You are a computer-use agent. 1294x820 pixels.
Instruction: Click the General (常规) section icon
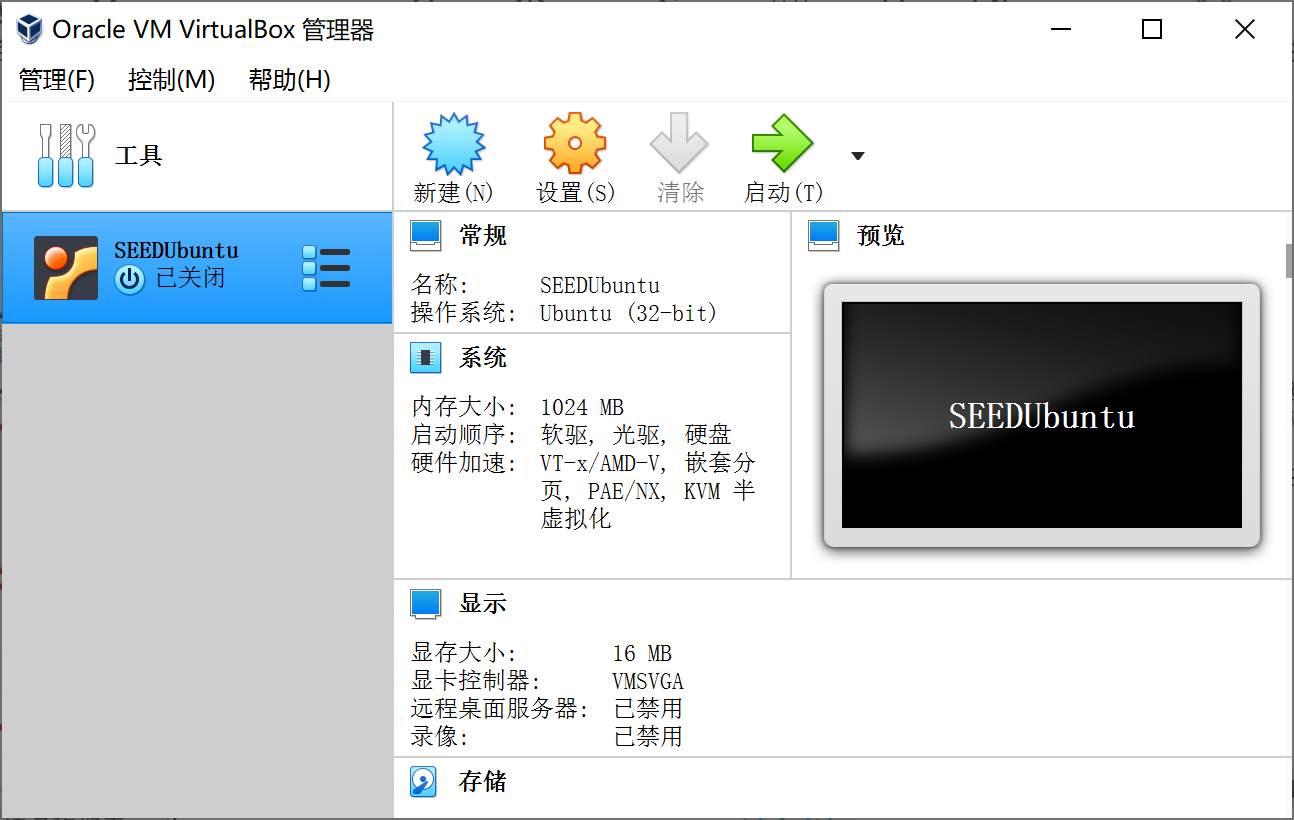click(426, 236)
